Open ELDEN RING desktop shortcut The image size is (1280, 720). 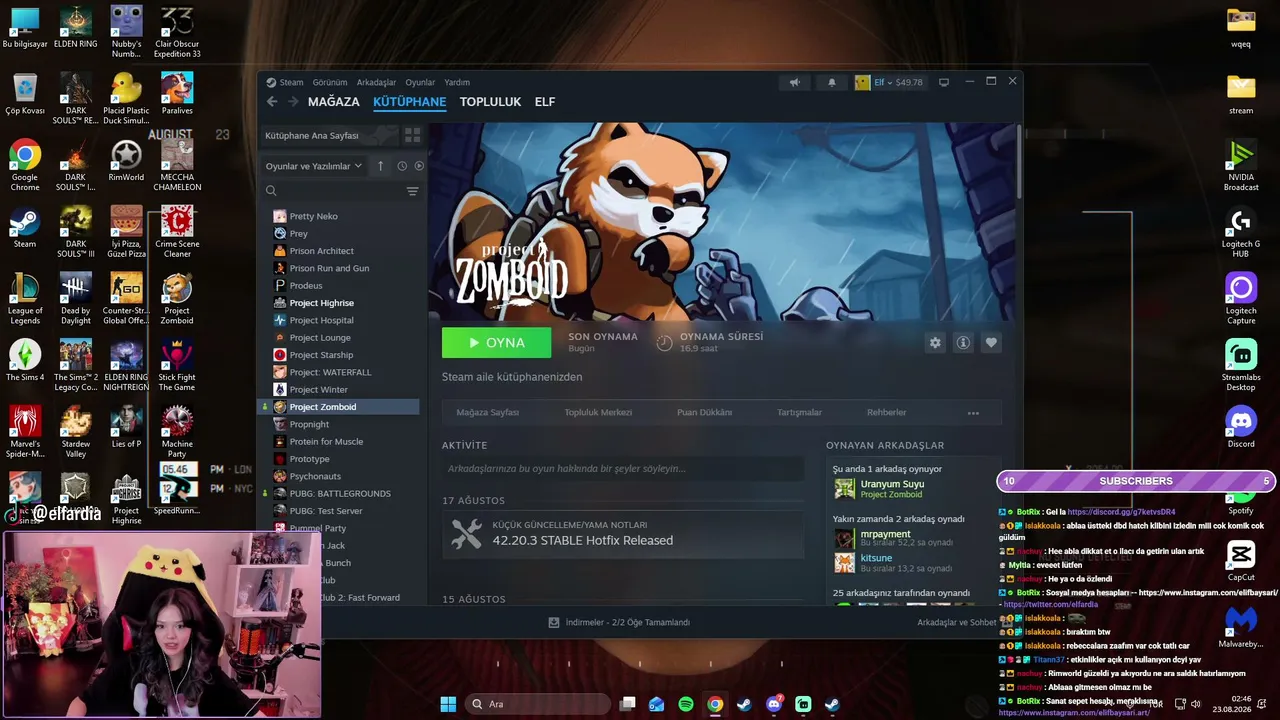tap(75, 28)
